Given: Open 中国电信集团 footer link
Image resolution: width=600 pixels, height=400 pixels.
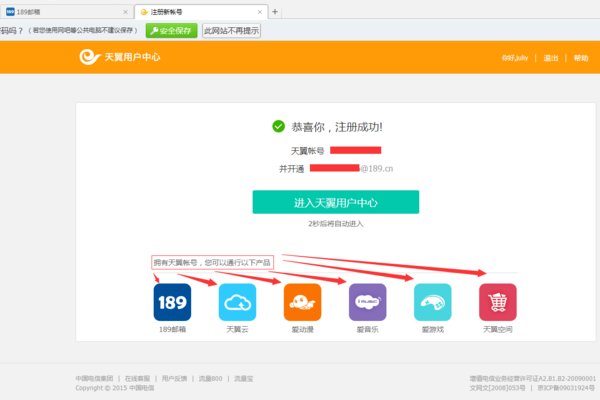Looking at the screenshot, I should pos(94,379).
